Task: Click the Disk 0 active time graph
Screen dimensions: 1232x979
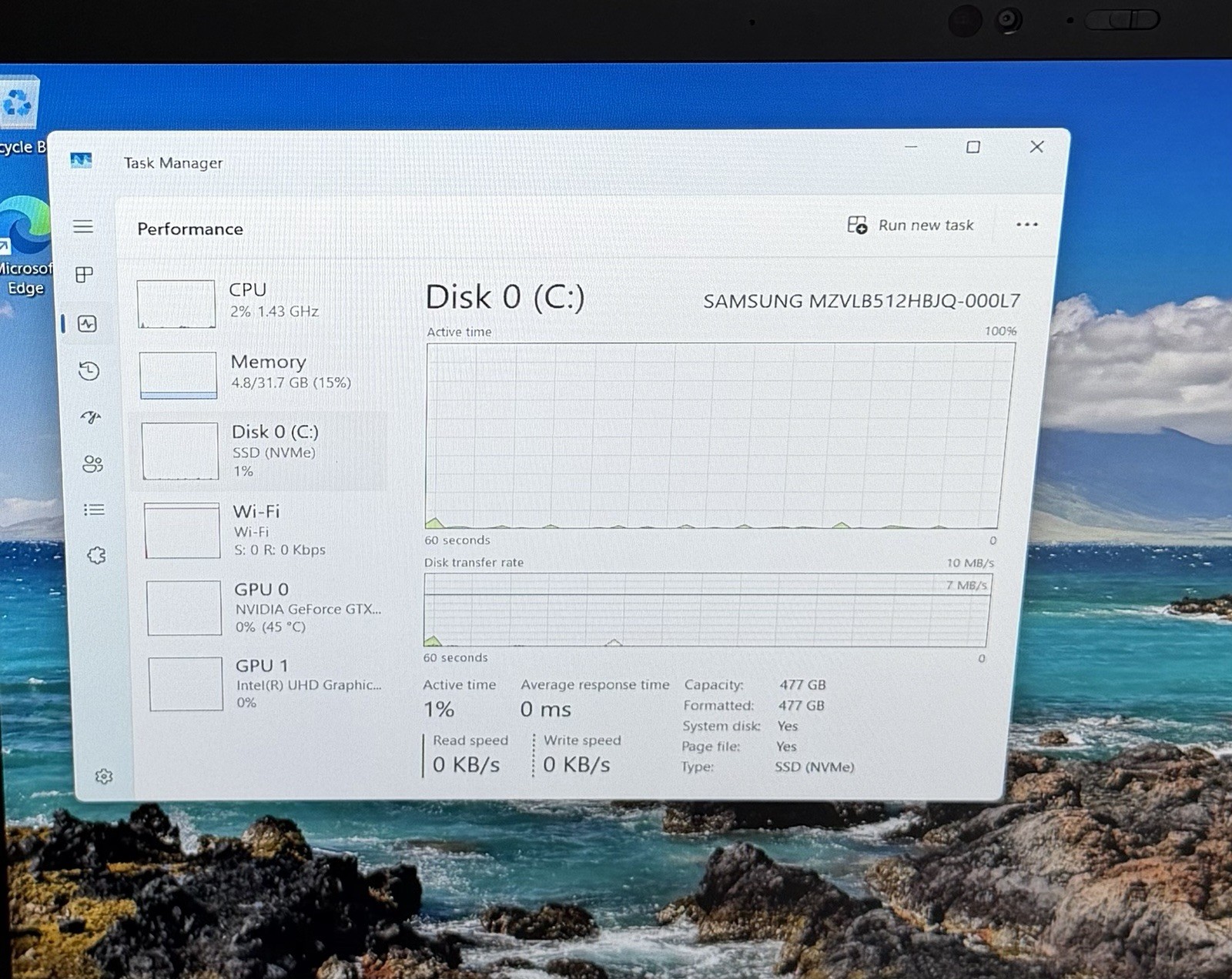Action: (x=719, y=436)
